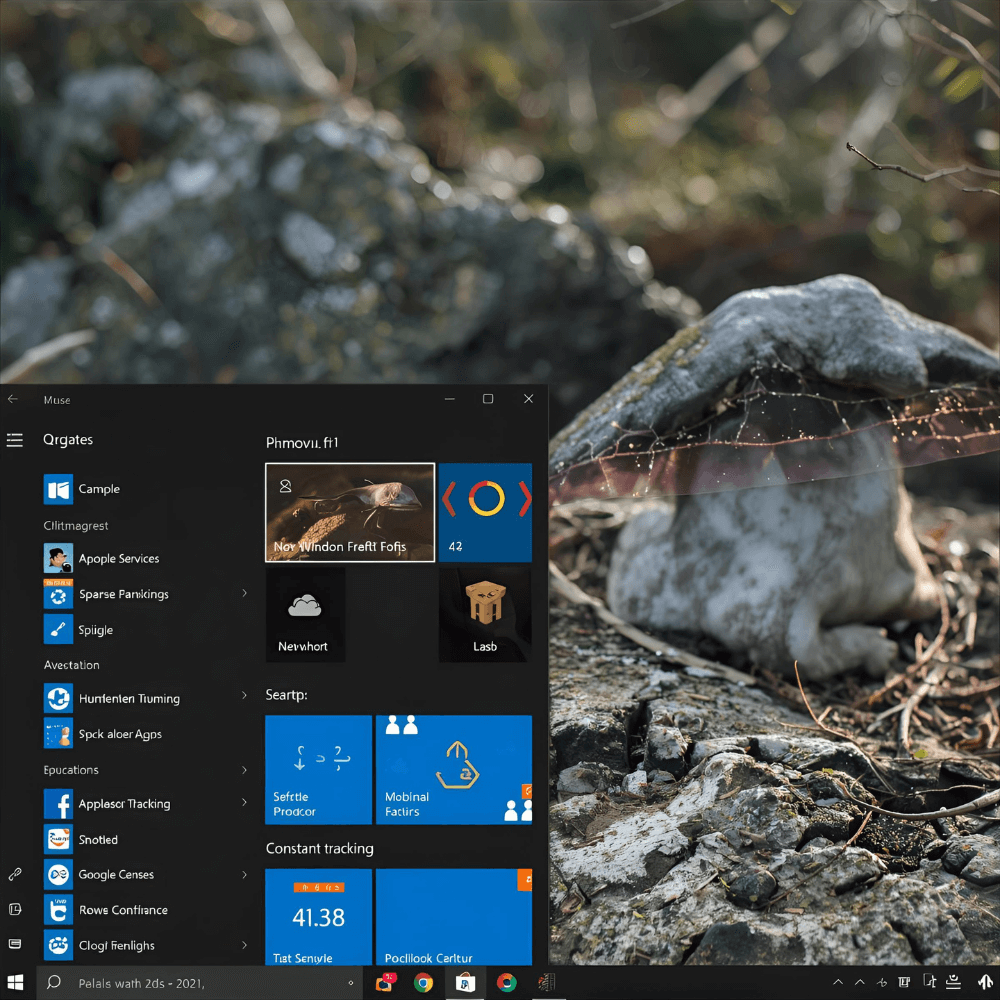The width and height of the screenshot is (1000, 1000).
Task: Expand the Hurnfenten Tiuming chevron
Action: tap(244, 696)
